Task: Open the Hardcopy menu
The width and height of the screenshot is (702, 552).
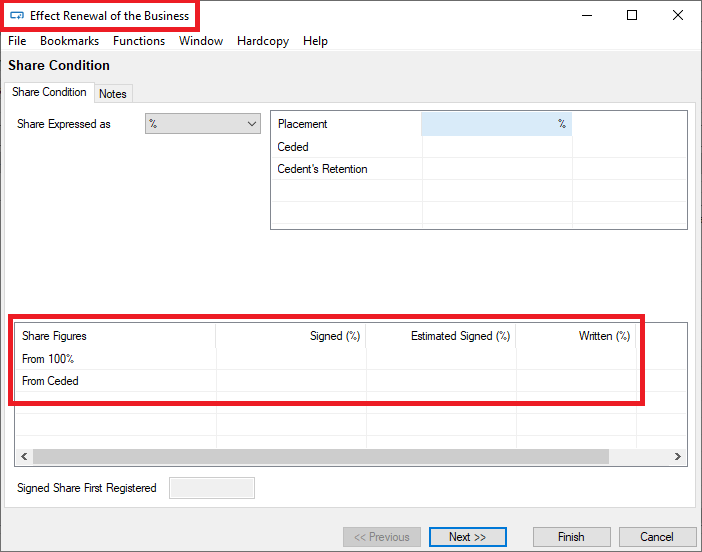Action: pyautogui.click(x=265, y=41)
